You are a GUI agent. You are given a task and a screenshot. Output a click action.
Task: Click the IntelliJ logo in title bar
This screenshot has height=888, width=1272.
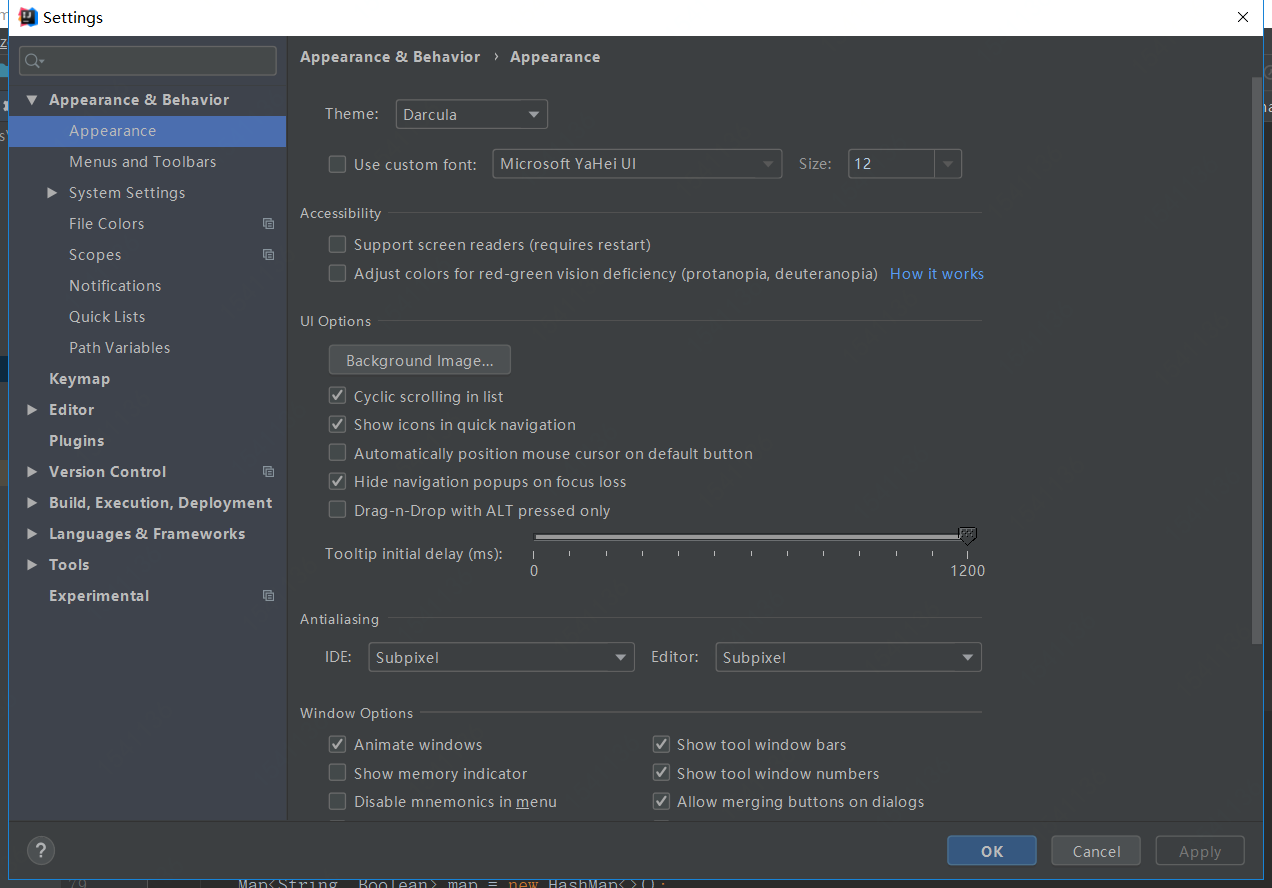point(28,17)
